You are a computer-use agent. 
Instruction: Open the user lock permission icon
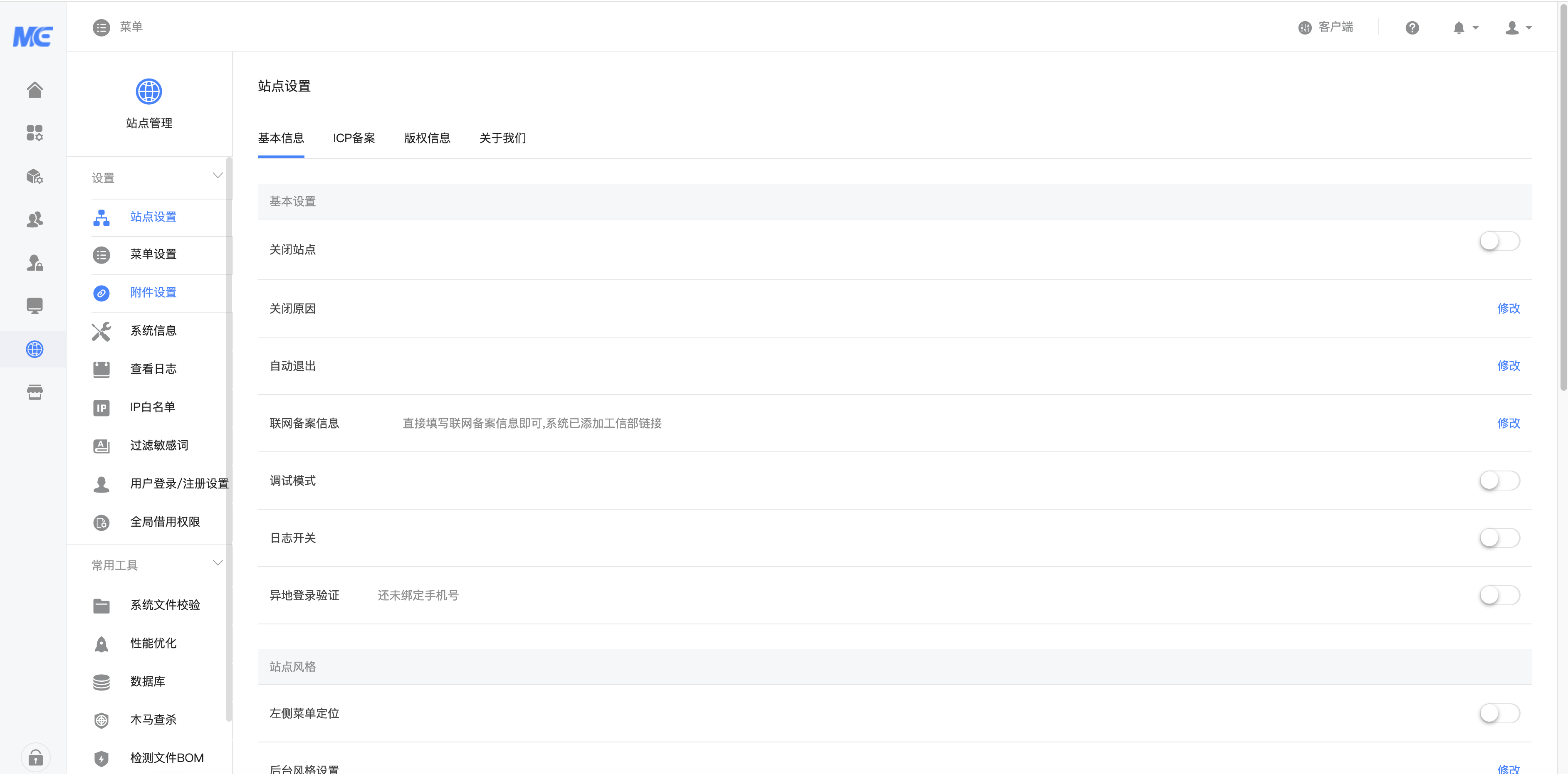pos(35,263)
